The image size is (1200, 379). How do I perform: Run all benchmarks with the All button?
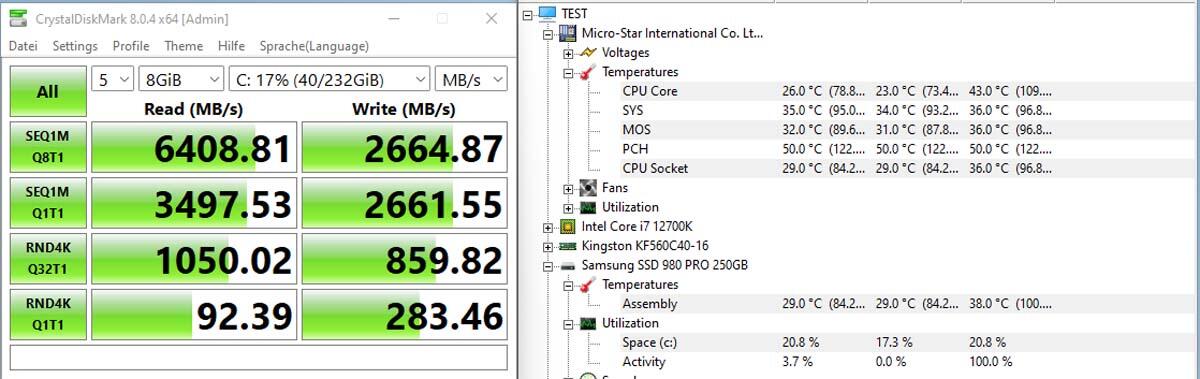click(48, 92)
